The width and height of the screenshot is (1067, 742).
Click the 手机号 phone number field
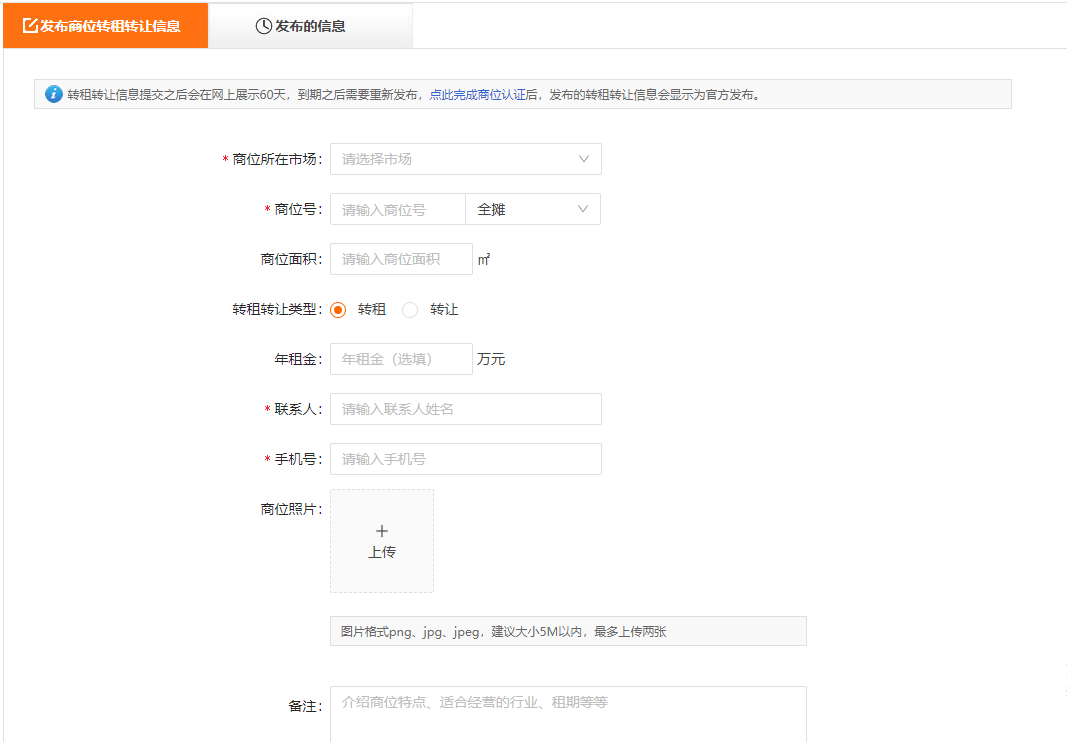click(x=466, y=459)
